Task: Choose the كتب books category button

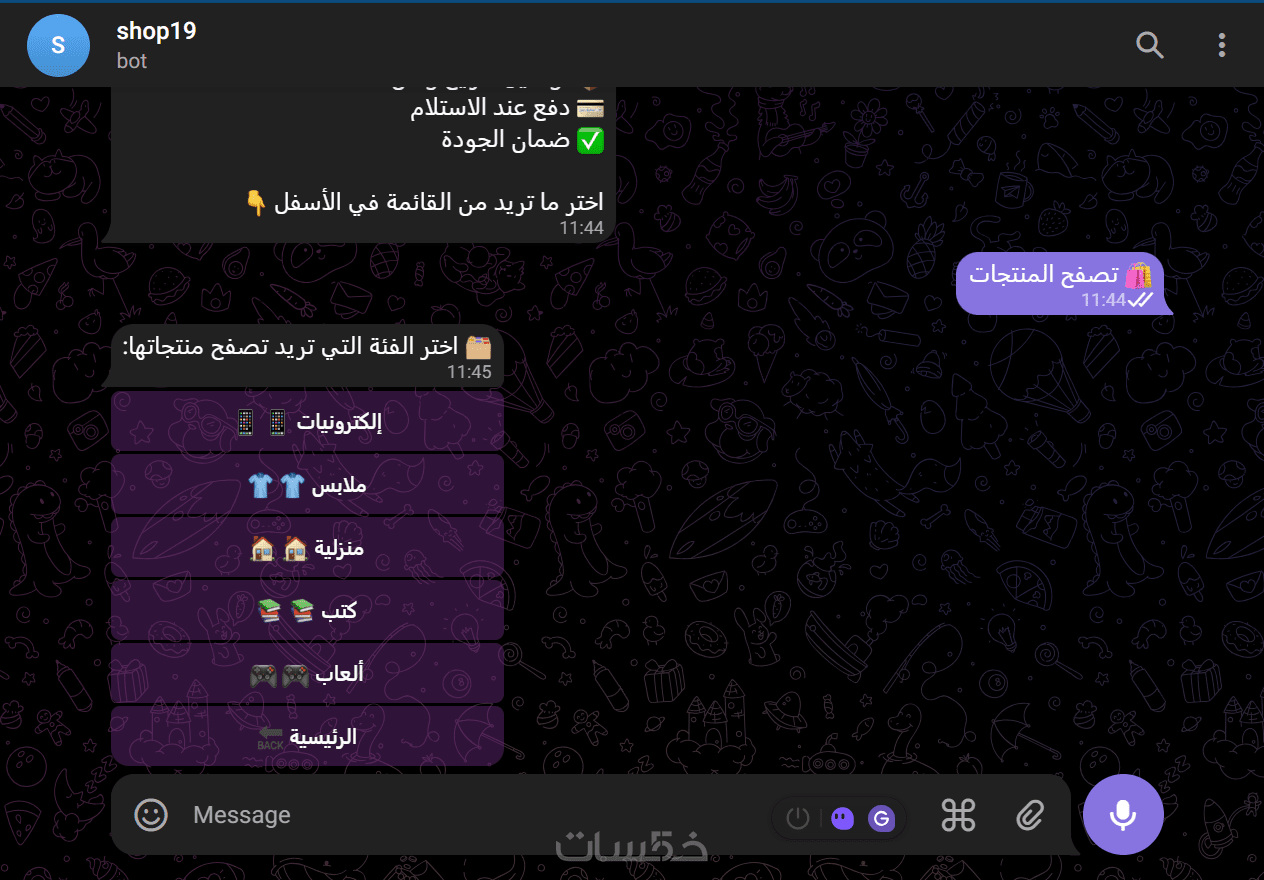Action: 307,610
